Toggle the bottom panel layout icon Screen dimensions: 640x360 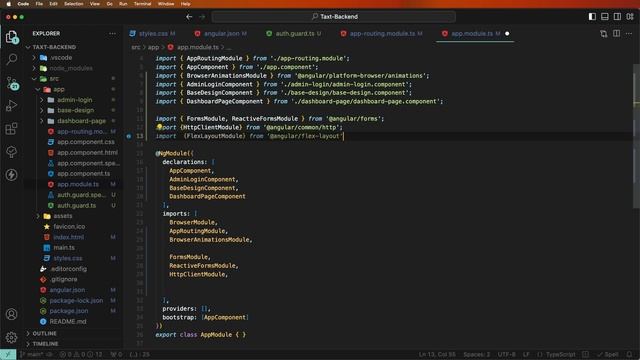tap(605, 16)
